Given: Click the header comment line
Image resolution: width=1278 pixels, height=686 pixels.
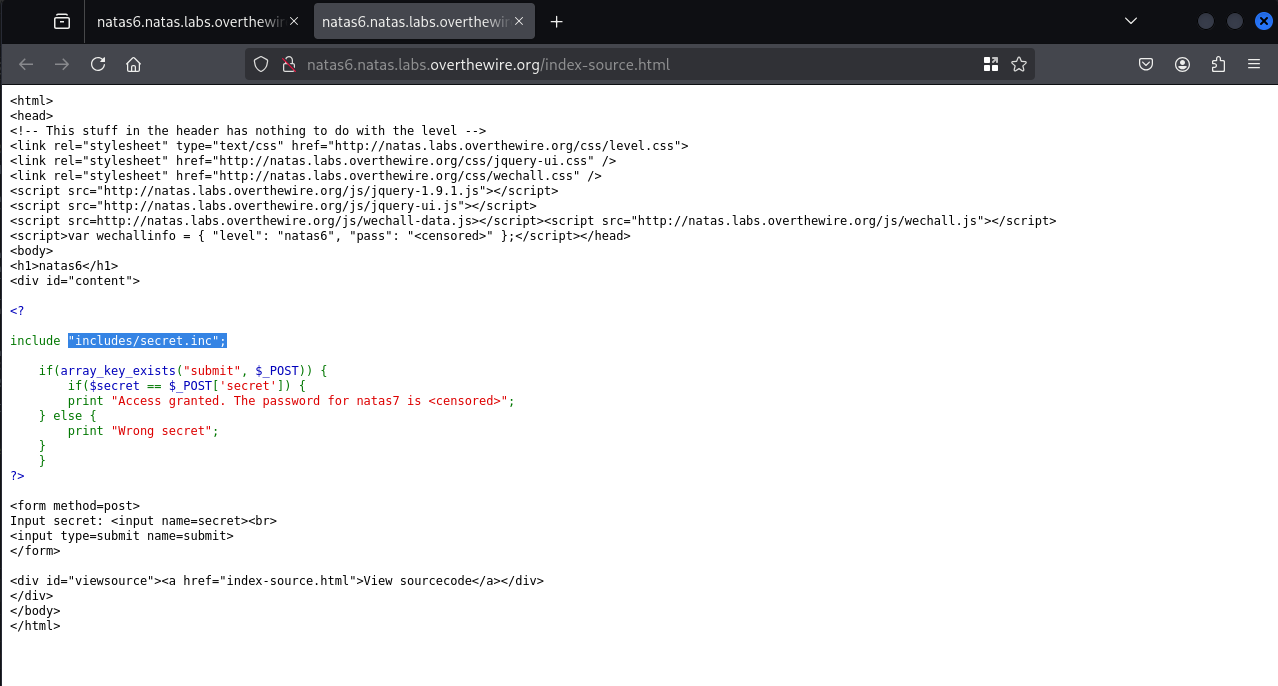Looking at the screenshot, I should click(248, 131).
